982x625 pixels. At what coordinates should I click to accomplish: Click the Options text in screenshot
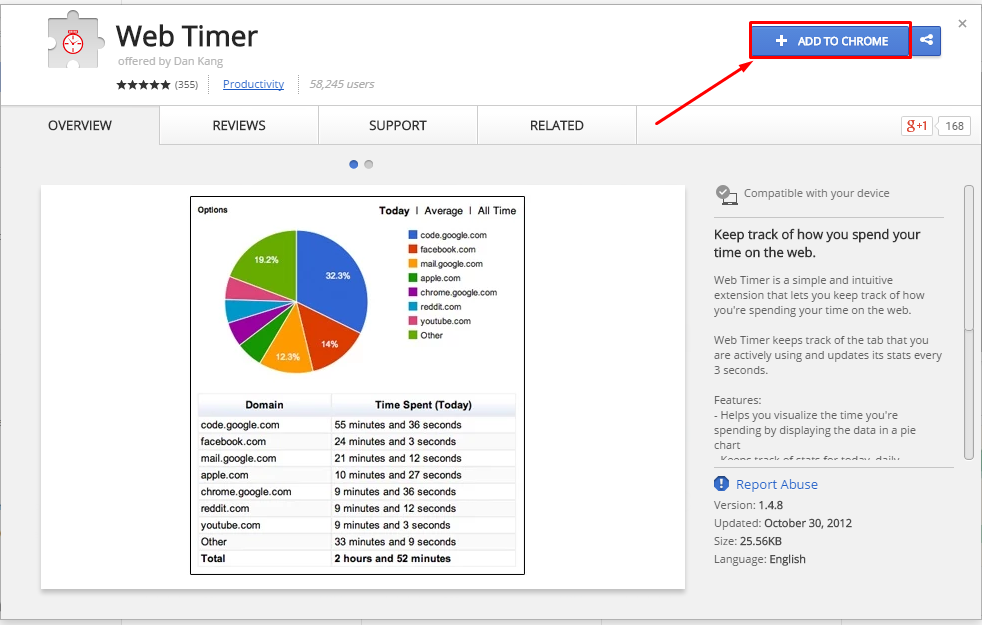click(213, 210)
